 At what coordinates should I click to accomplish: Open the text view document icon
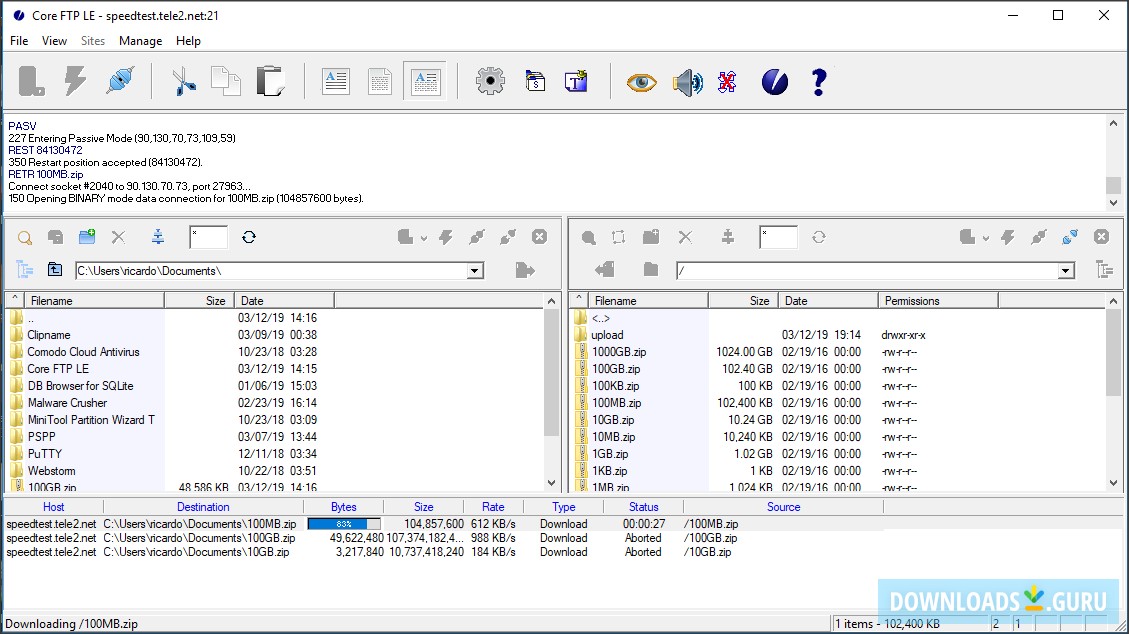point(336,81)
